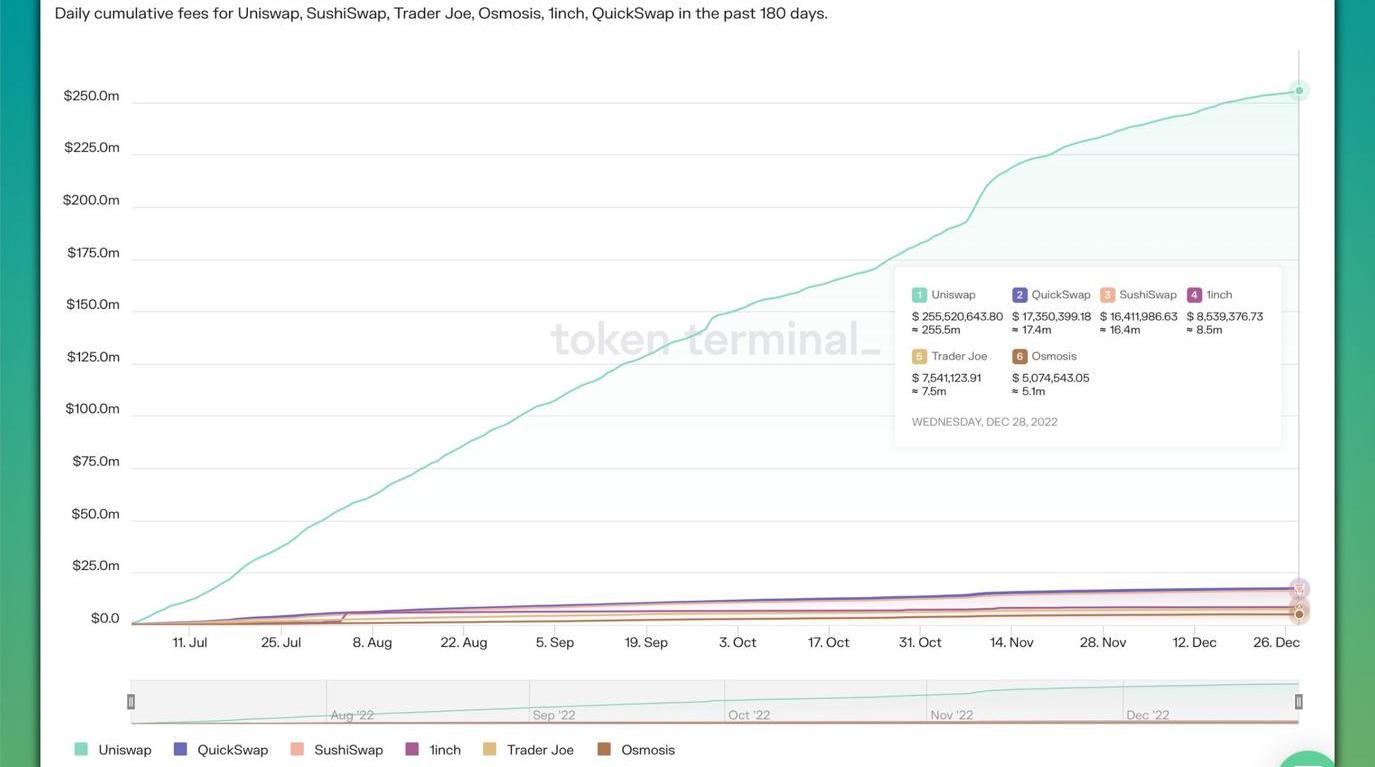Toggle SushiSwap series in chart legend

[x=337, y=750]
